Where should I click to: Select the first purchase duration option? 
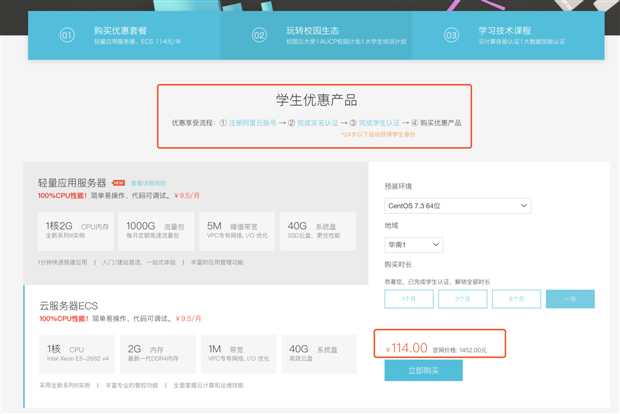pyautogui.click(x=409, y=299)
